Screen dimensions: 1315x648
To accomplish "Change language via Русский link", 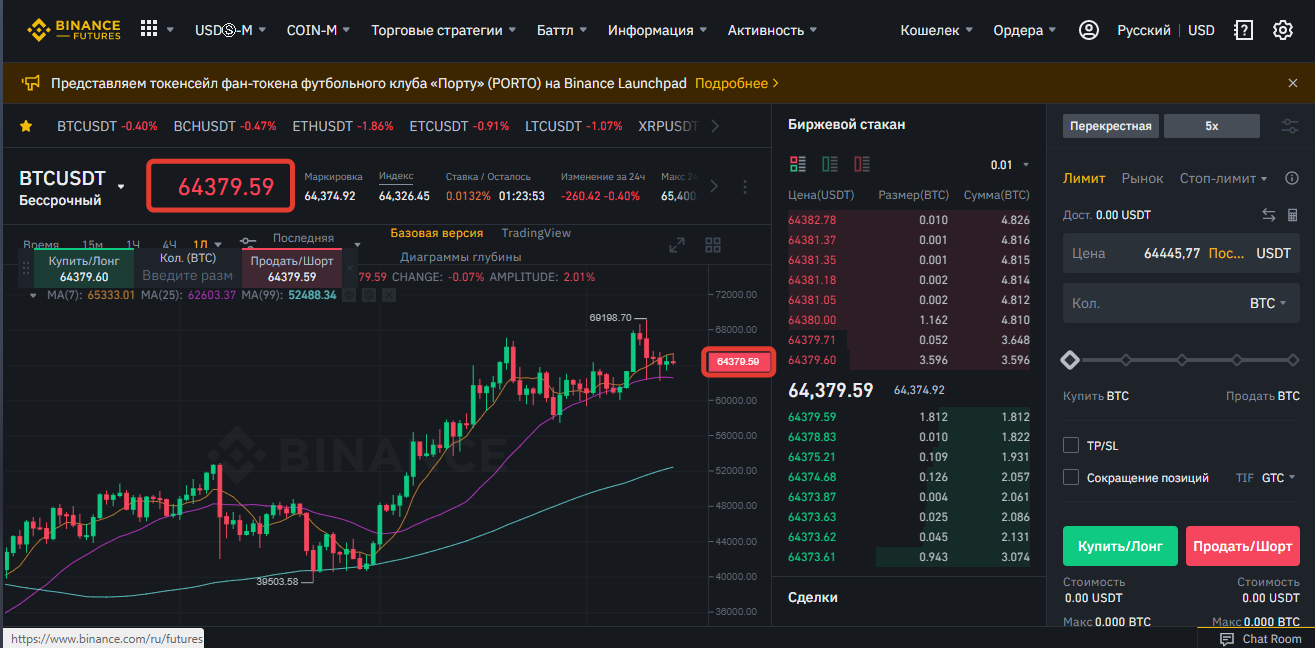I will [1144, 30].
